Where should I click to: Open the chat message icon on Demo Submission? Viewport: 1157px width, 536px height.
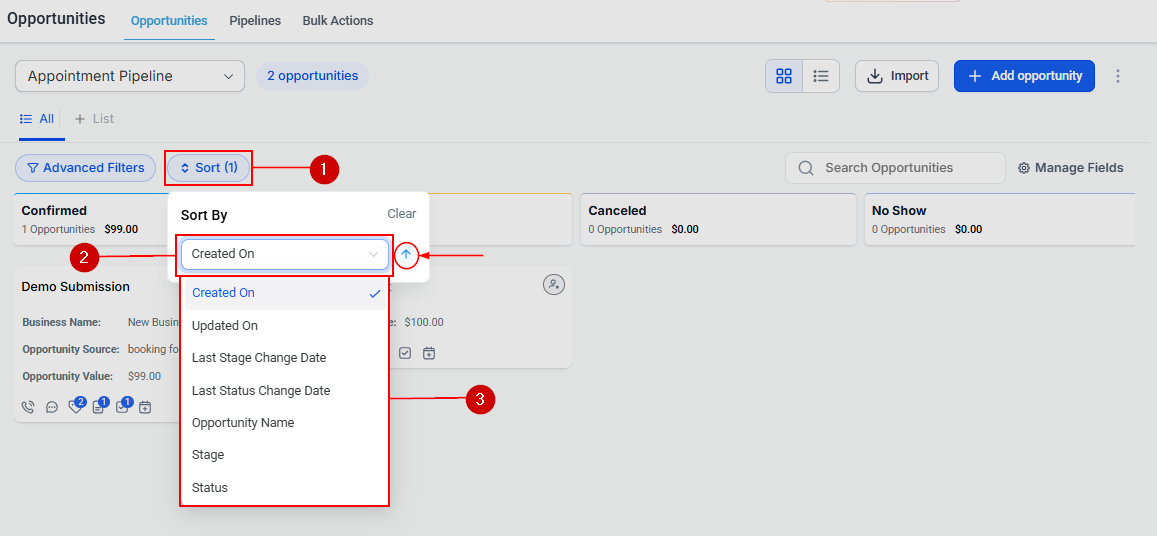tap(52, 407)
